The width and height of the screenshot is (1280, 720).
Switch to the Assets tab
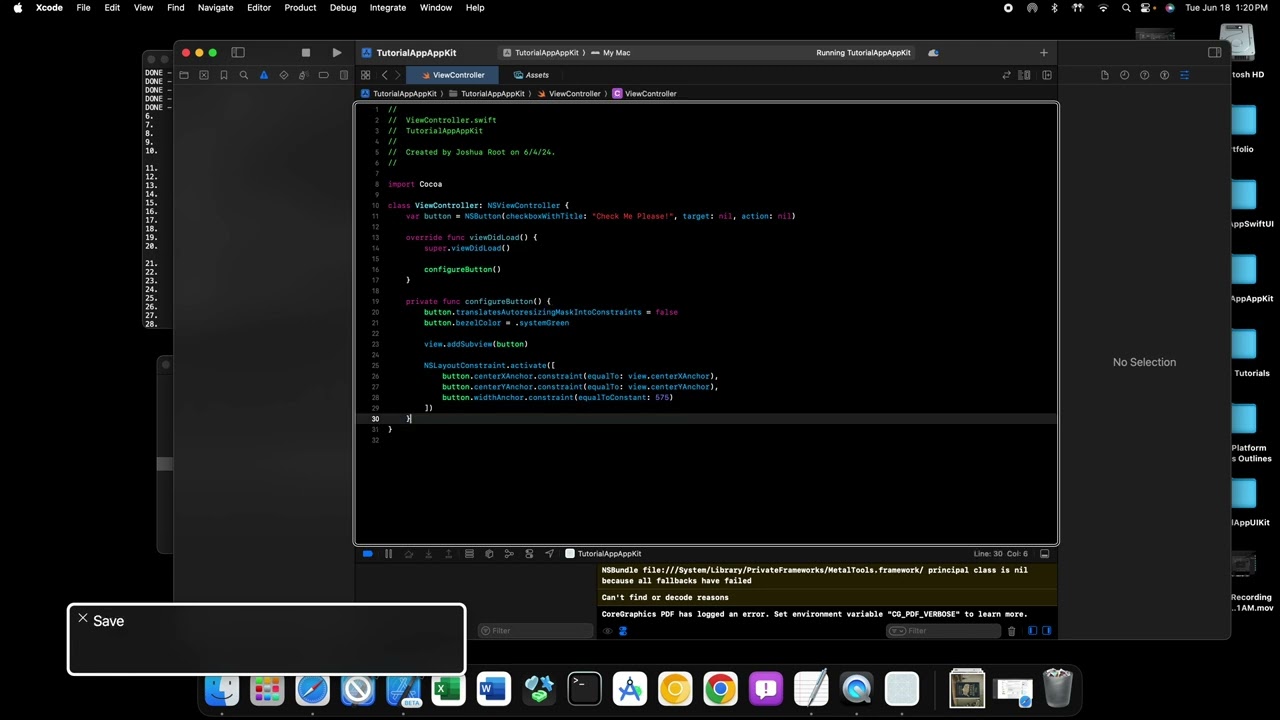[x=531, y=75]
